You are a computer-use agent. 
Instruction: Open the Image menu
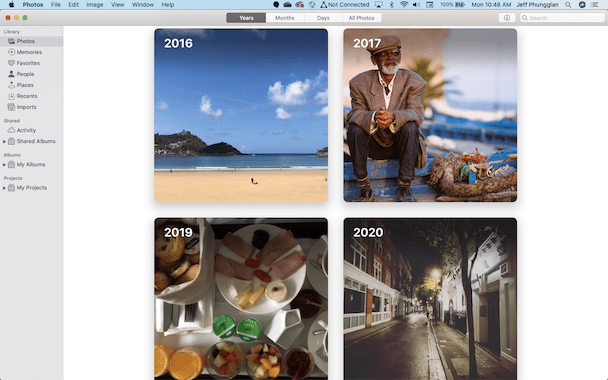pyautogui.click(x=94, y=5)
